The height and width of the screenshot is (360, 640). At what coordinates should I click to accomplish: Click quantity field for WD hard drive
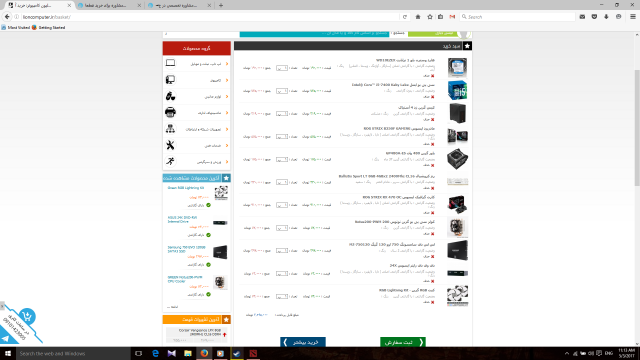[282, 68]
